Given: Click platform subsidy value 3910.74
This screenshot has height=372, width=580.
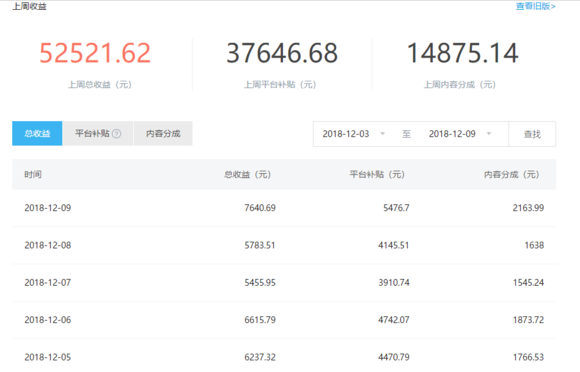Looking at the screenshot, I should pos(394,283).
